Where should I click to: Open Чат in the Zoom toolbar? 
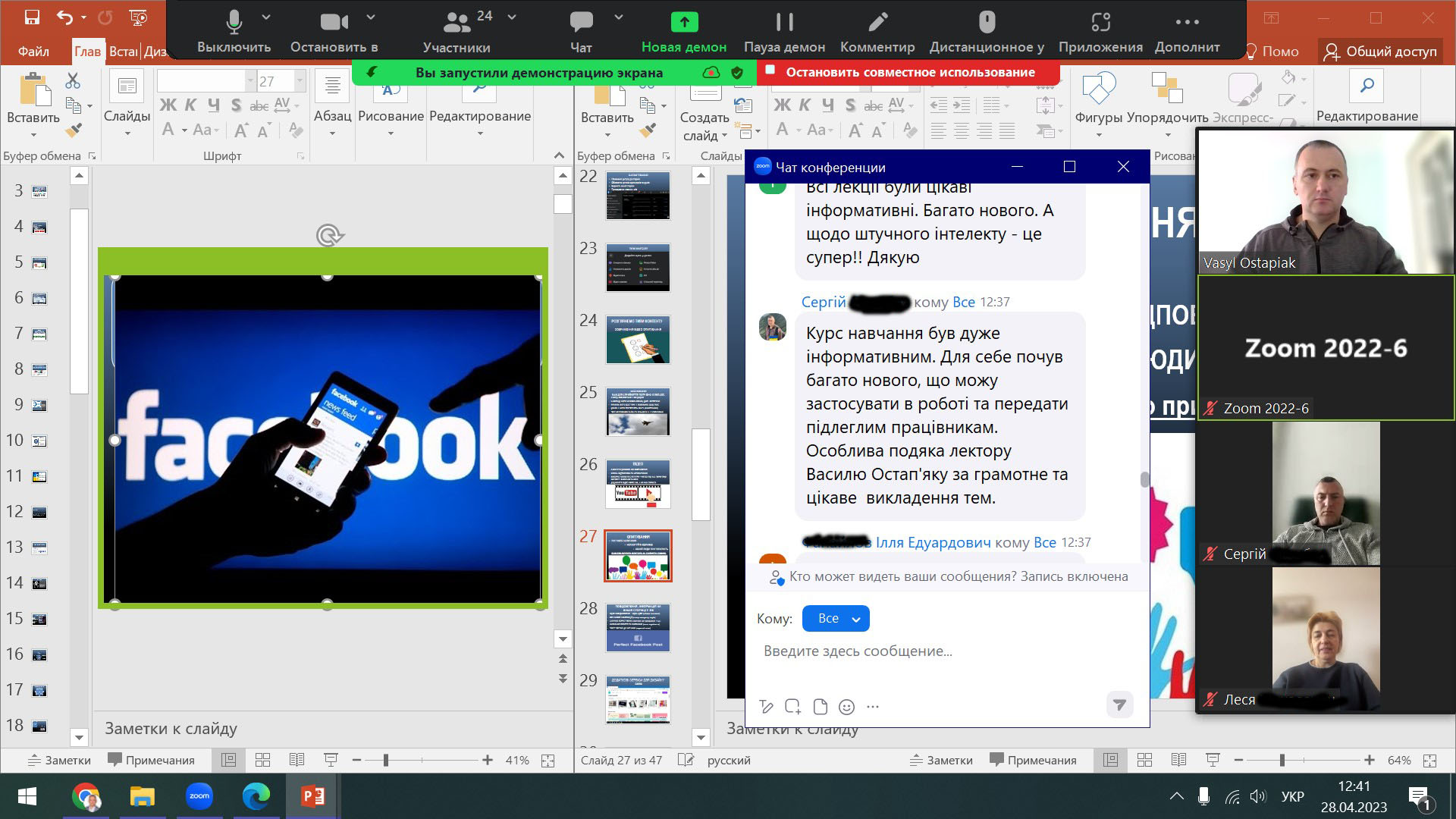[x=581, y=32]
